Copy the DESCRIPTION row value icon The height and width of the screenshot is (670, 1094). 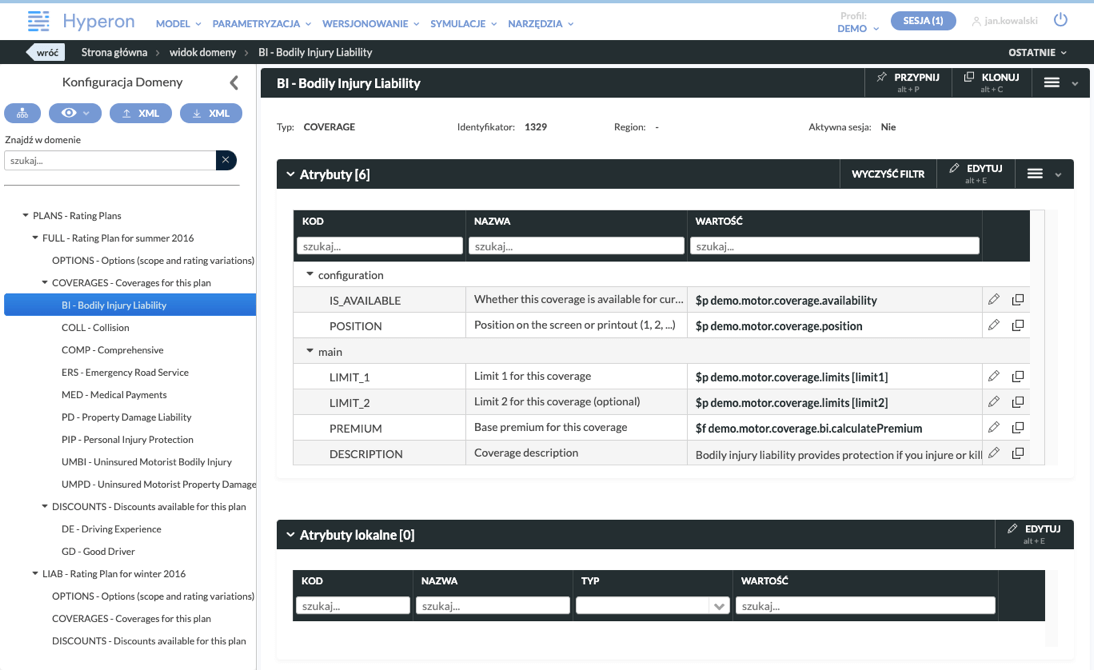[x=1018, y=453]
